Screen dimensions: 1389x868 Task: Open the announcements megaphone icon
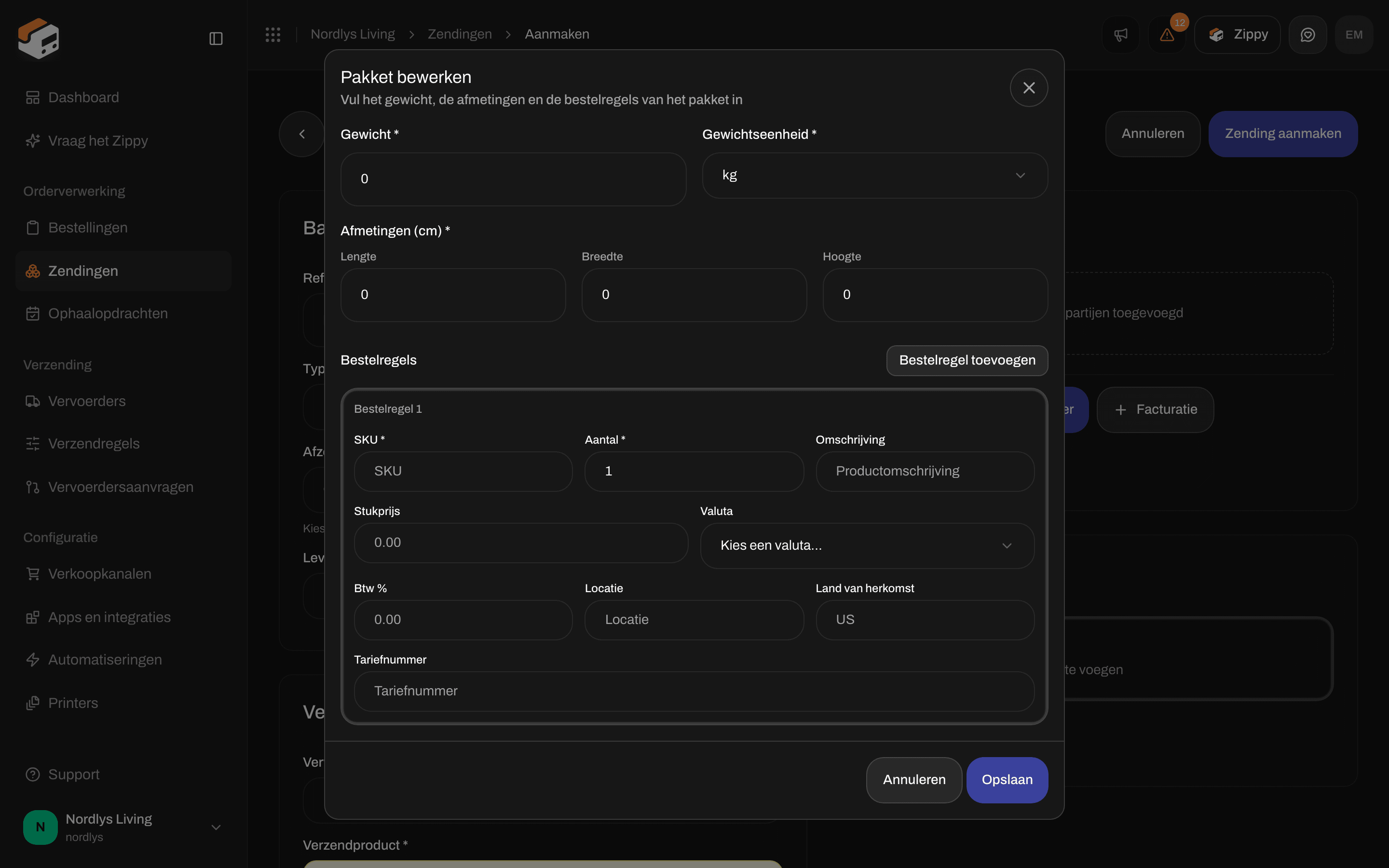1120,35
